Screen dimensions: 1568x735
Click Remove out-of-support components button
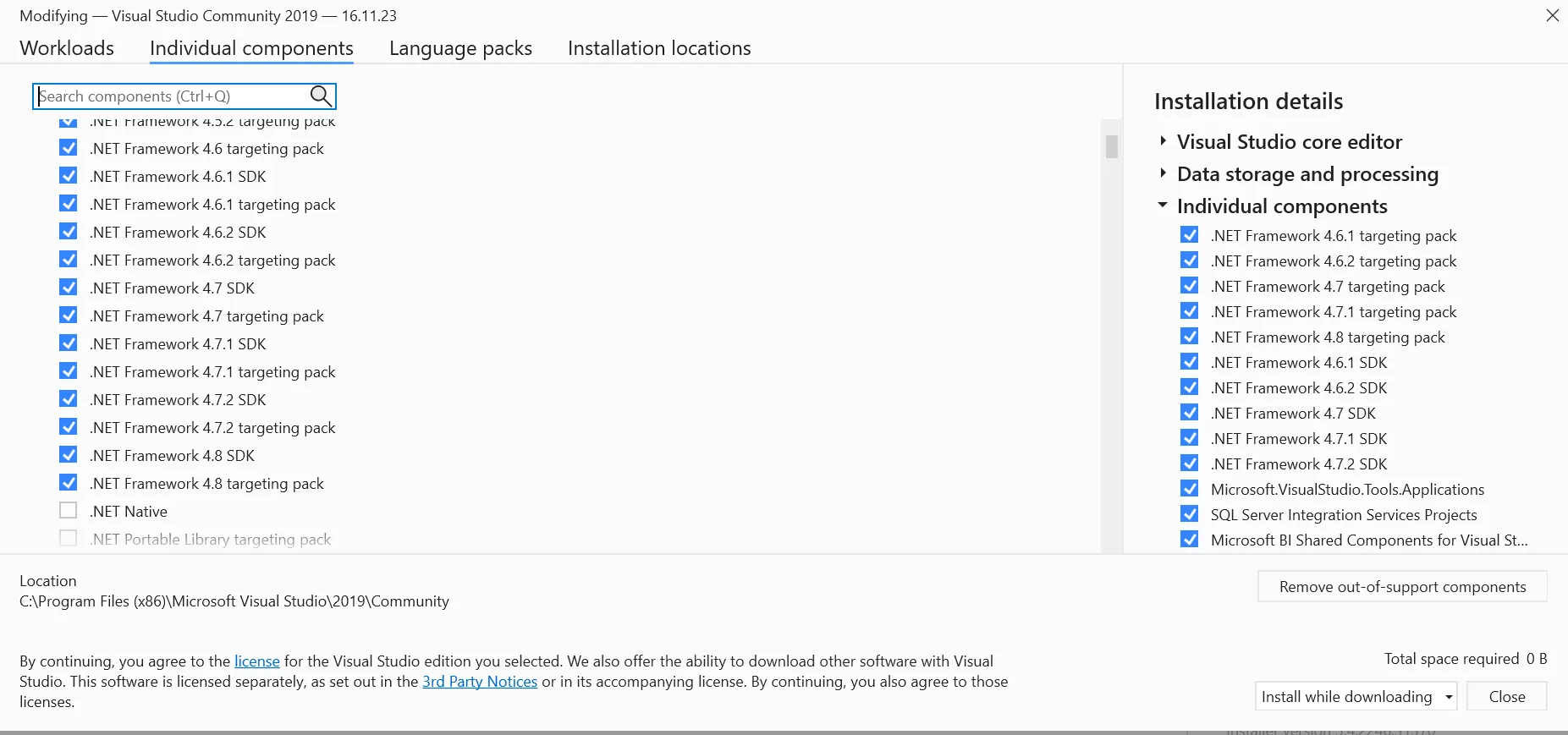pos(1402,586)
